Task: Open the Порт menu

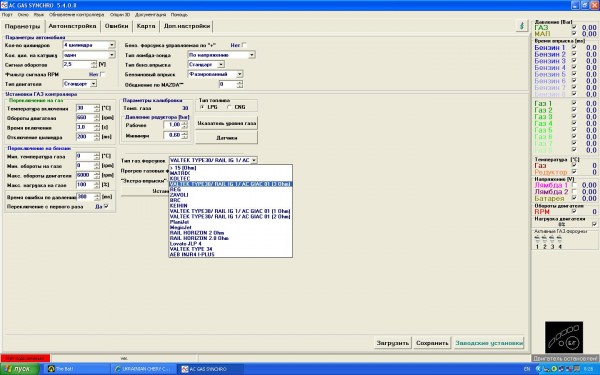Action: click(x=7, y=15)
